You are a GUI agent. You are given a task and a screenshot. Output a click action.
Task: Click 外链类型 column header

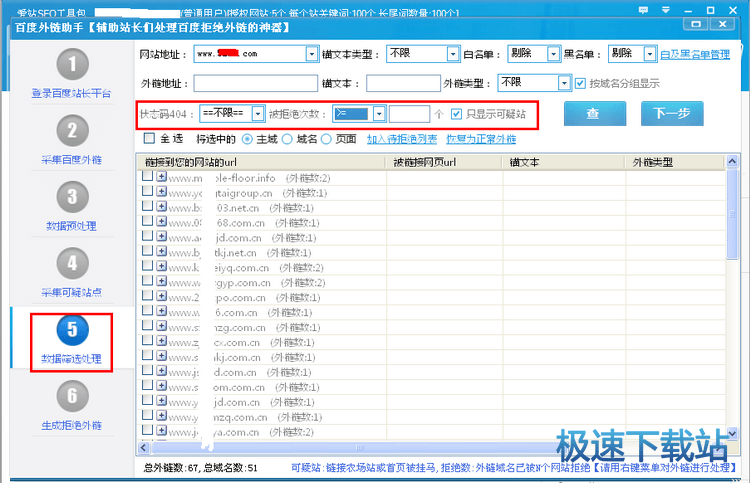pyautogui.click(x=675, y=163)
